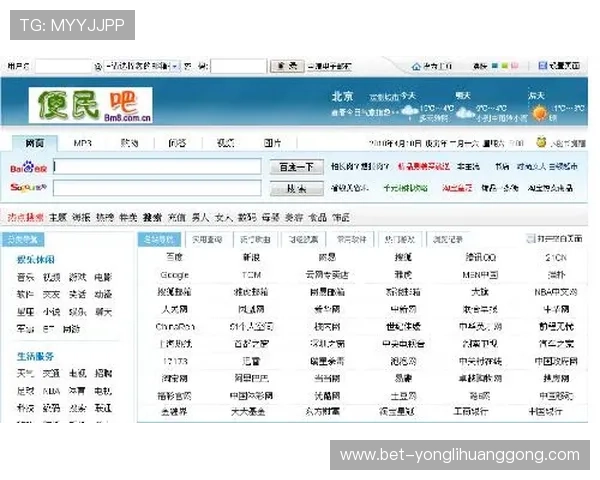This screenshot has height=480, width=600.
Task: Click the Sogou logo beside search box
Action: point(28,188)
